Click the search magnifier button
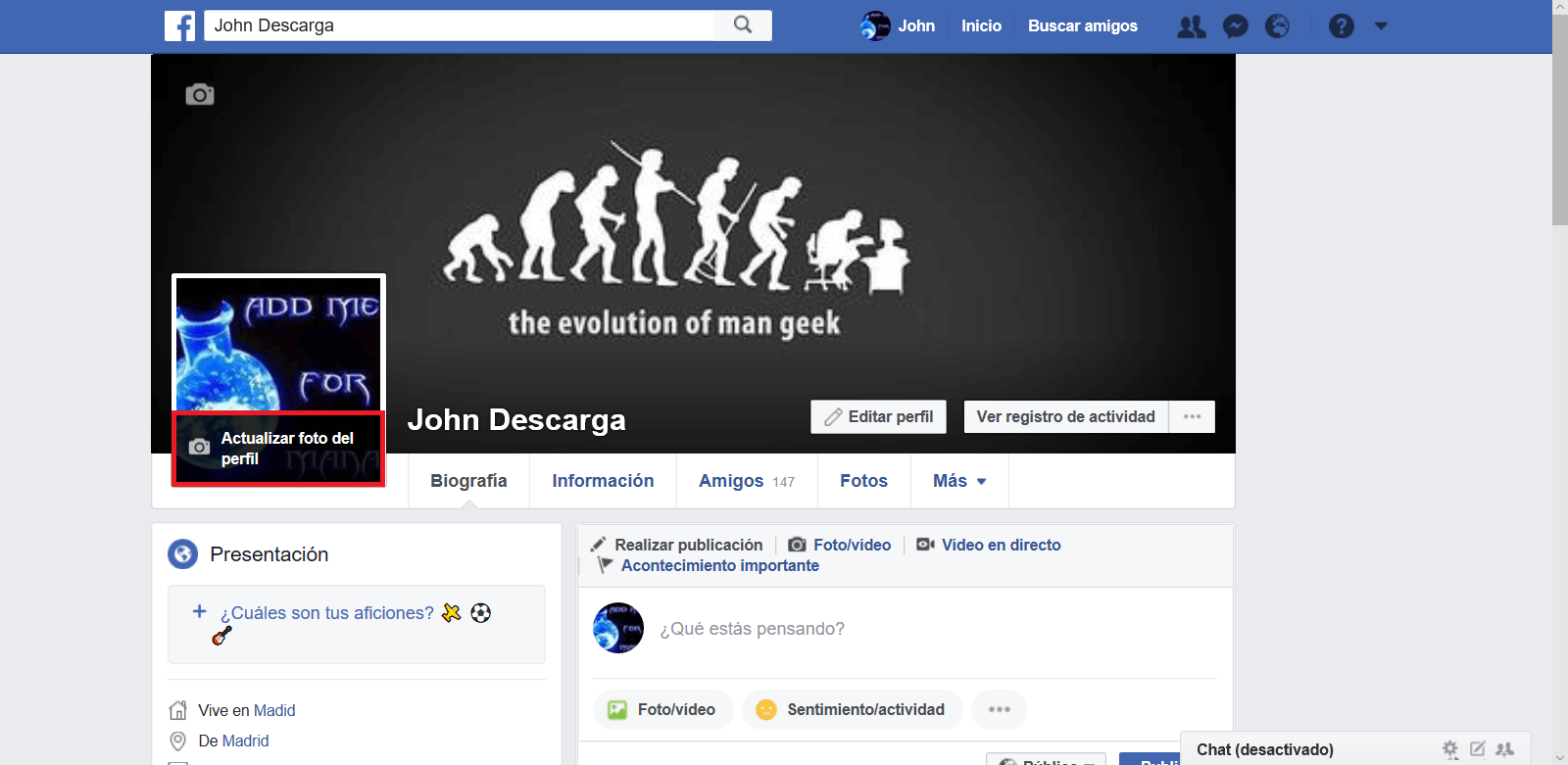This screenshot has width=1568, height=765. [743, 25]
